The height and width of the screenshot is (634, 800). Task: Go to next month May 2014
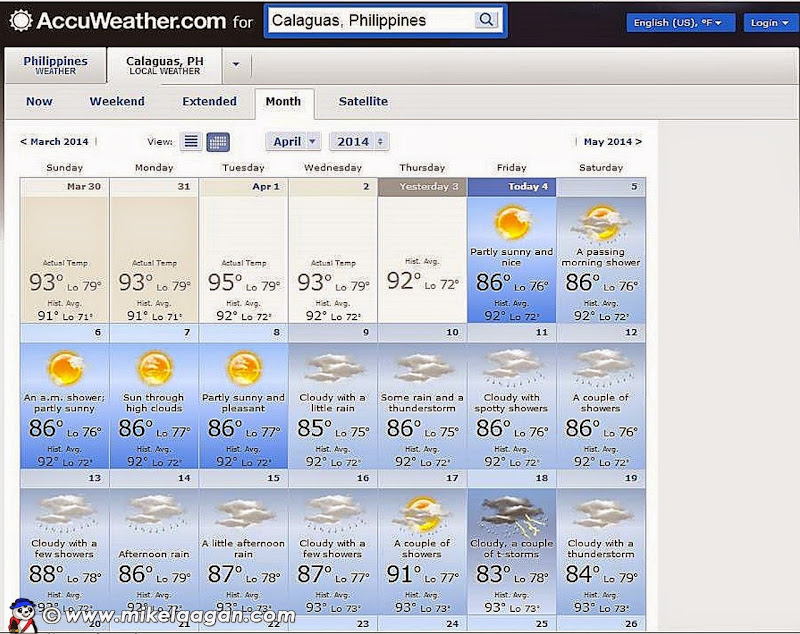point(612,142)
